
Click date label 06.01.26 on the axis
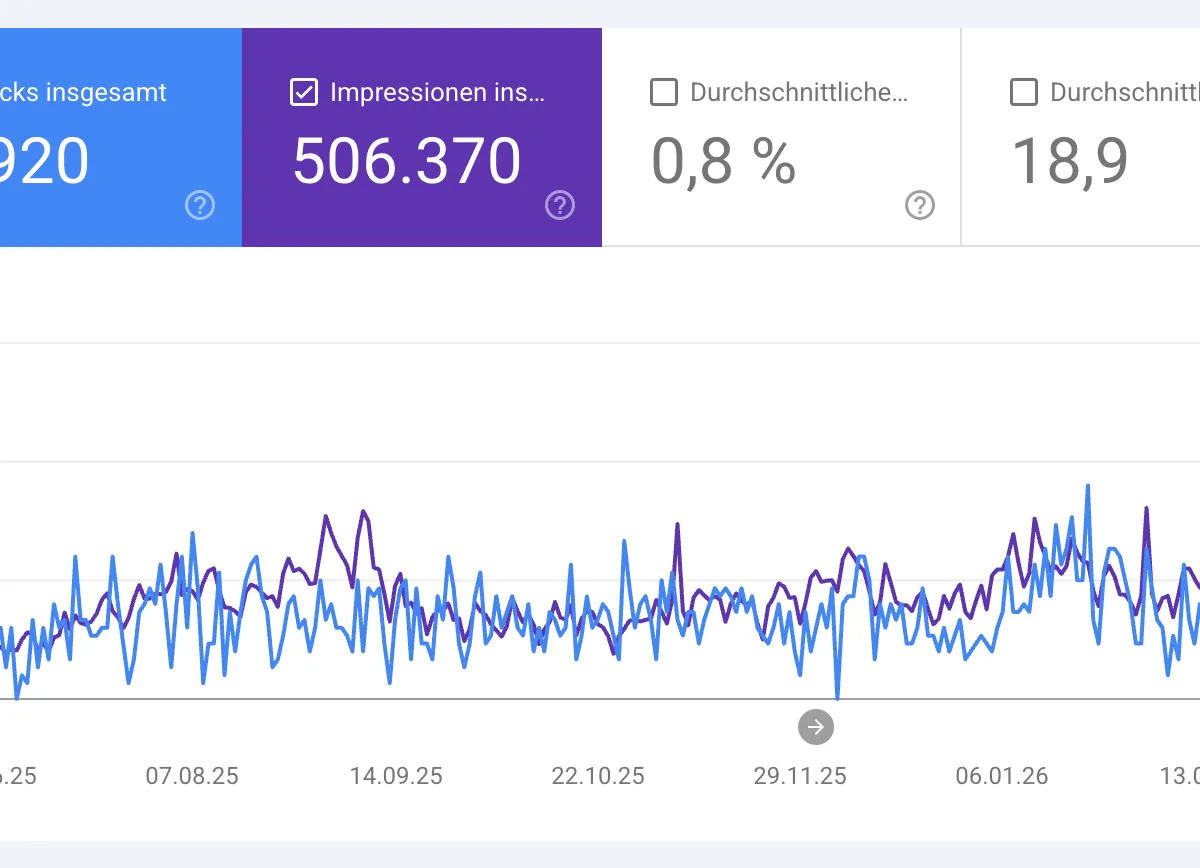click(x=1002, y=776)
